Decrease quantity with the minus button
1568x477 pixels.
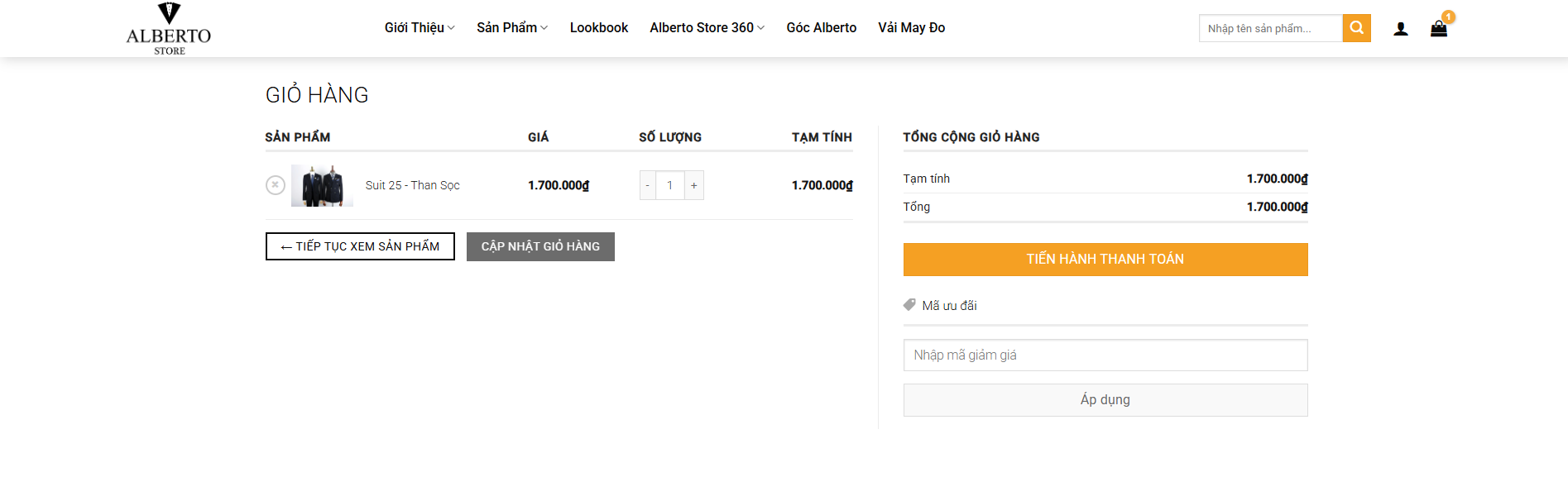tap(648, 185)
